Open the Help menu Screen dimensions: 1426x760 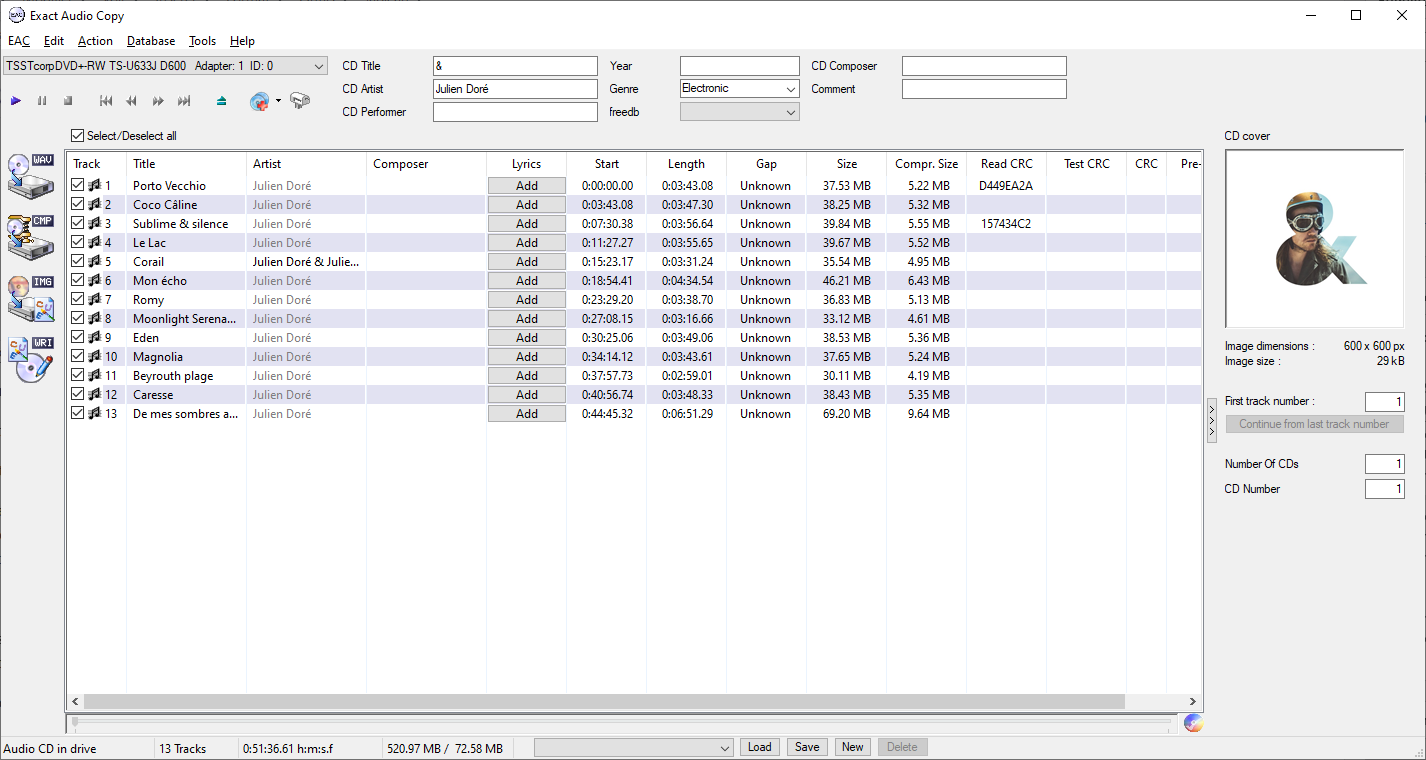[x=242, y=41]
